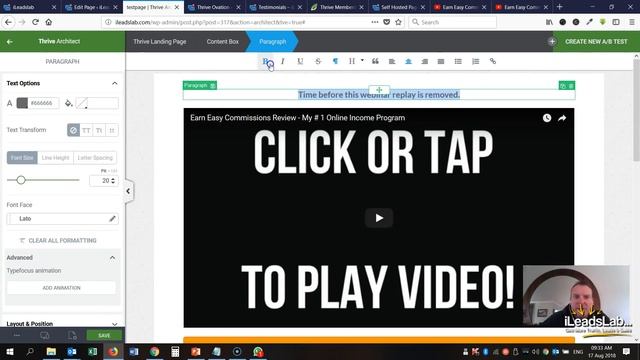Click the green Save button
The height and width of the screenshot is (360, 640).
click(104, 336)
